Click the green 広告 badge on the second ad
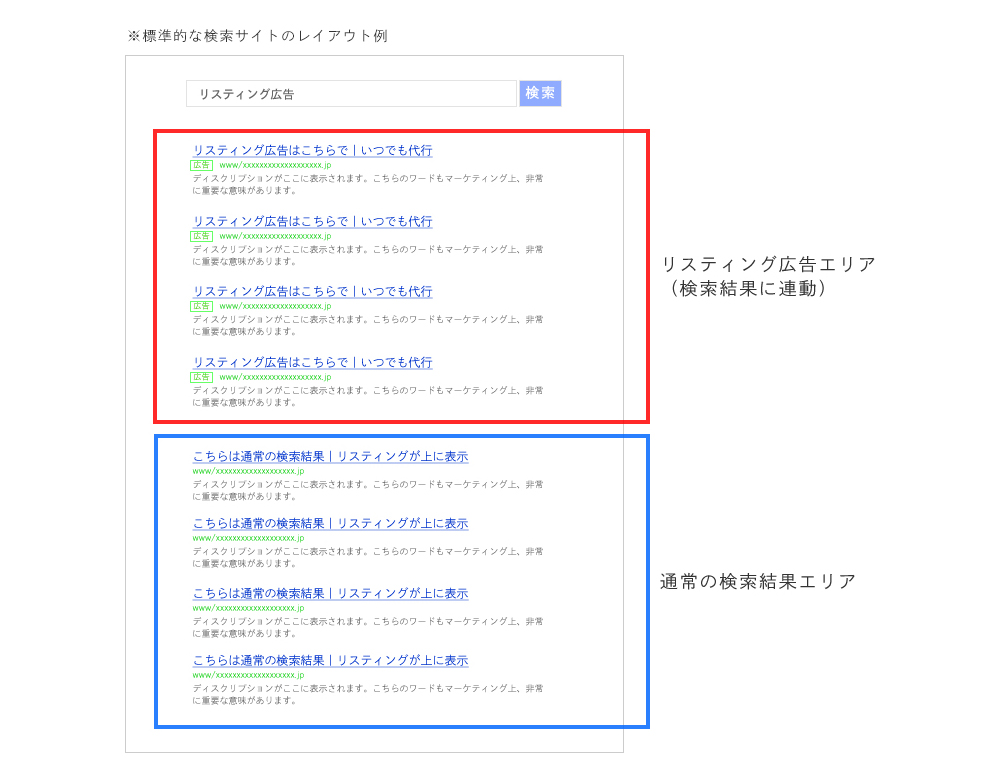 [202, 236]
